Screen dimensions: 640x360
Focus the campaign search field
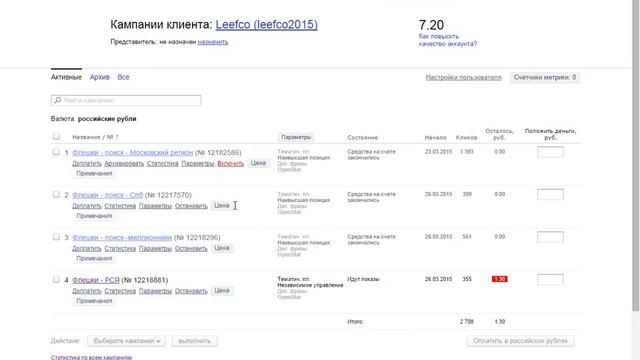click(x=126, y=100)
